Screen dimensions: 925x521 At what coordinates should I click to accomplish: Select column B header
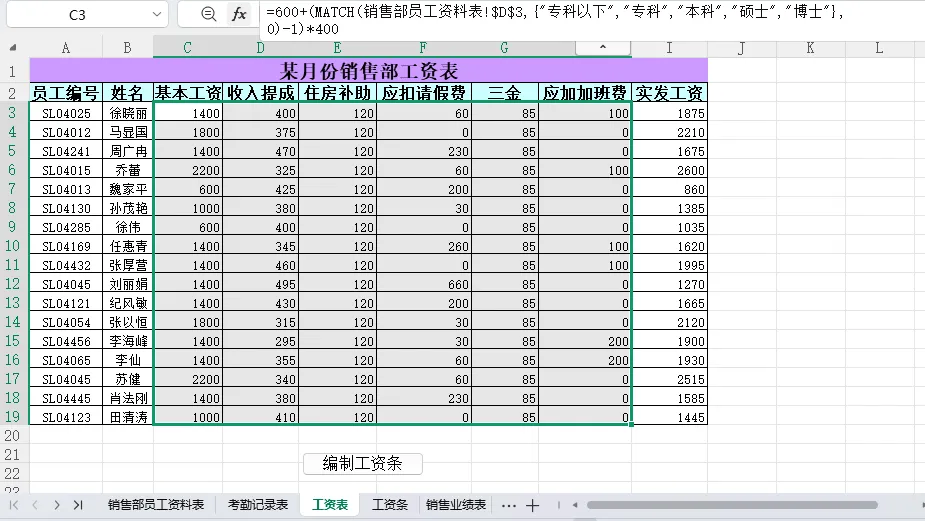[x=127, y=48]
